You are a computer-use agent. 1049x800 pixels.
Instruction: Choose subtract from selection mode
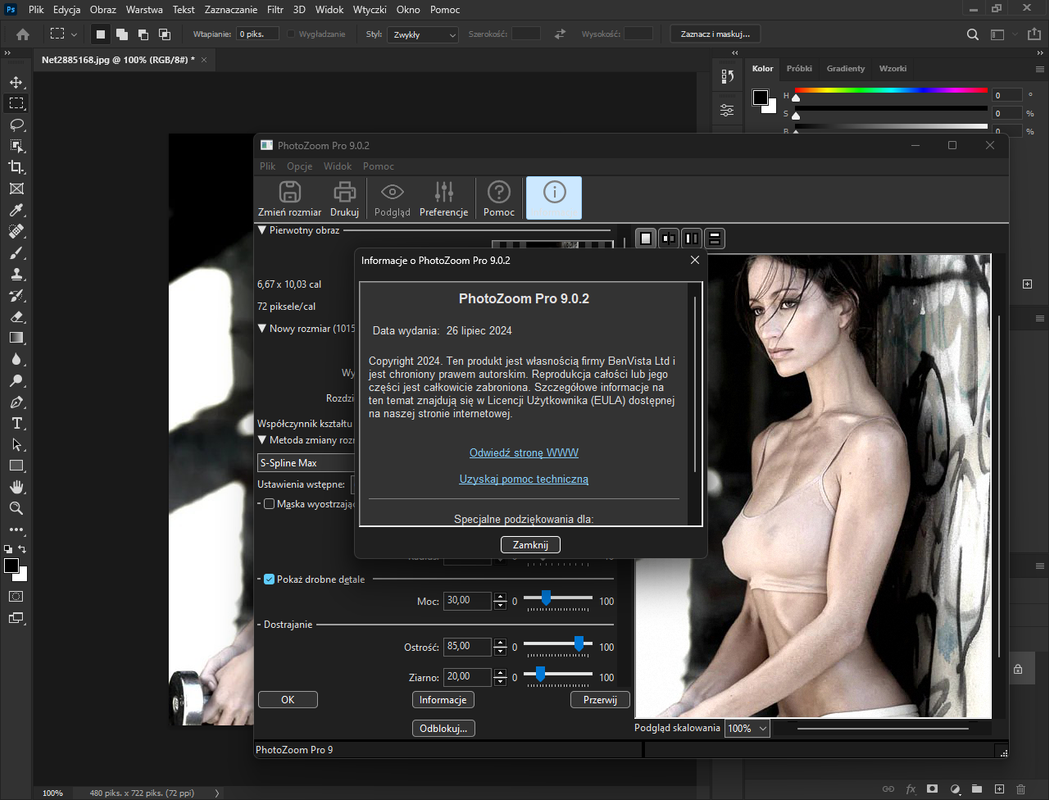143,34
